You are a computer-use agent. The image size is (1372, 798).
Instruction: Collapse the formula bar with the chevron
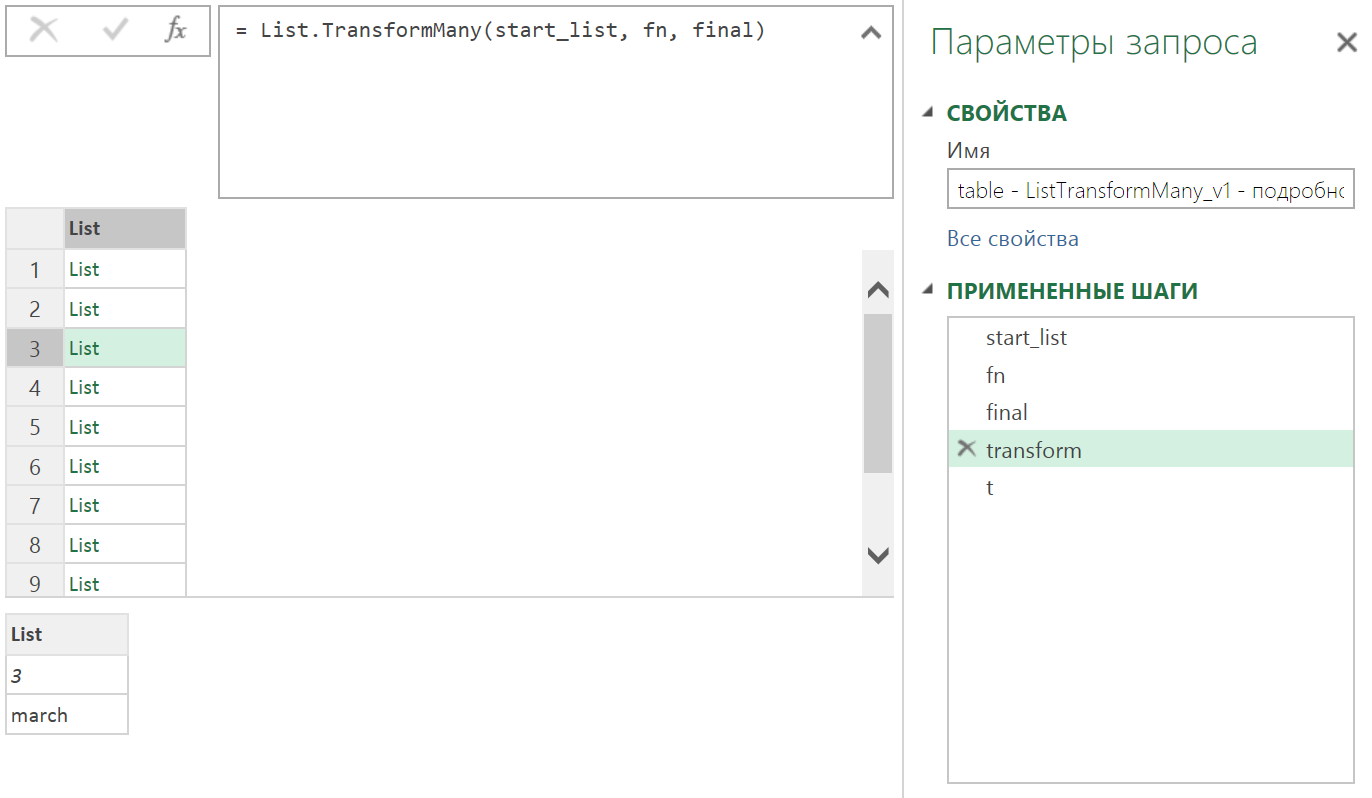(x=870, y=31)
